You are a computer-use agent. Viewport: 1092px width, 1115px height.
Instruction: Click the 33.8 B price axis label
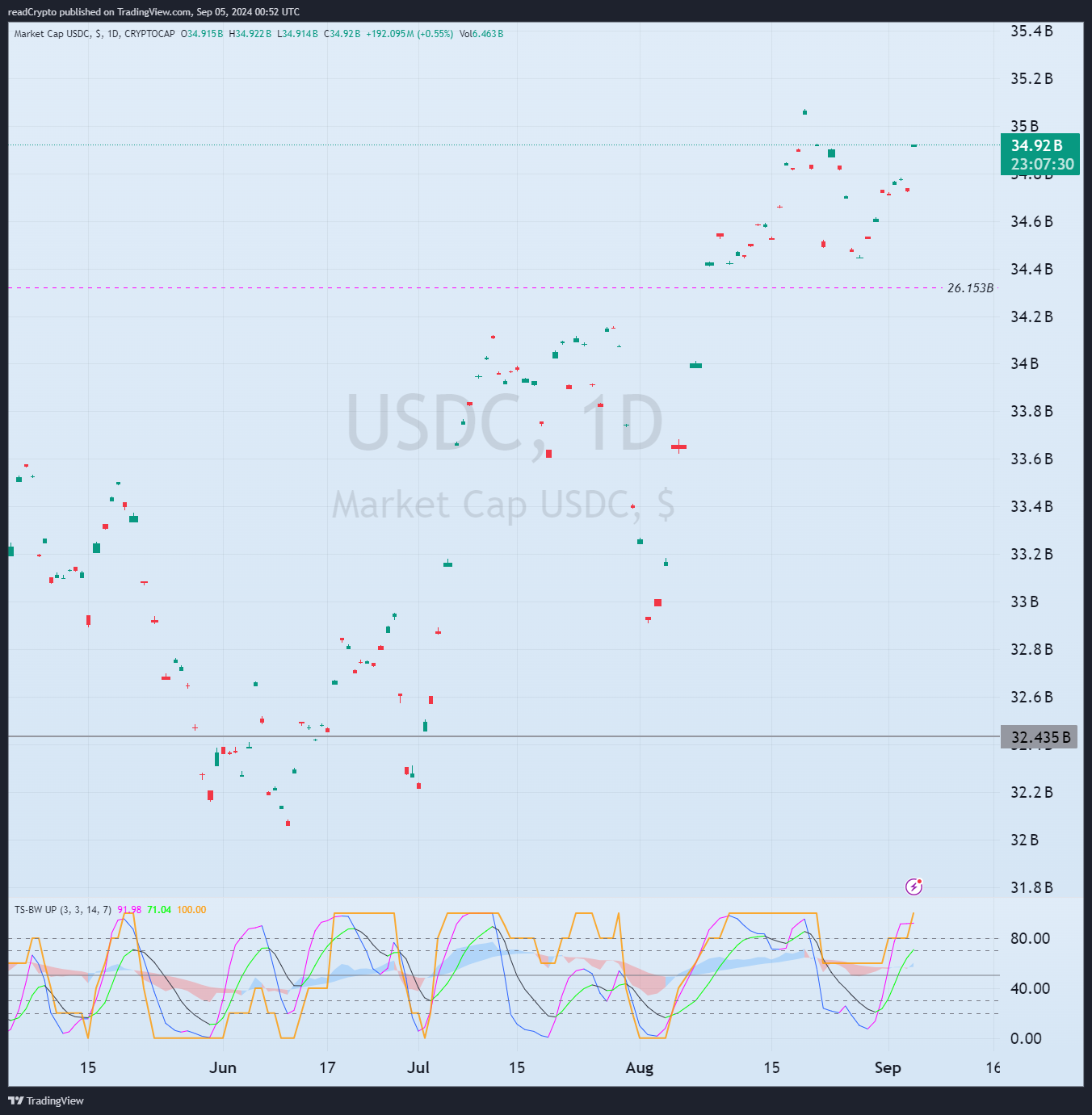click(x=1031, y=412)
